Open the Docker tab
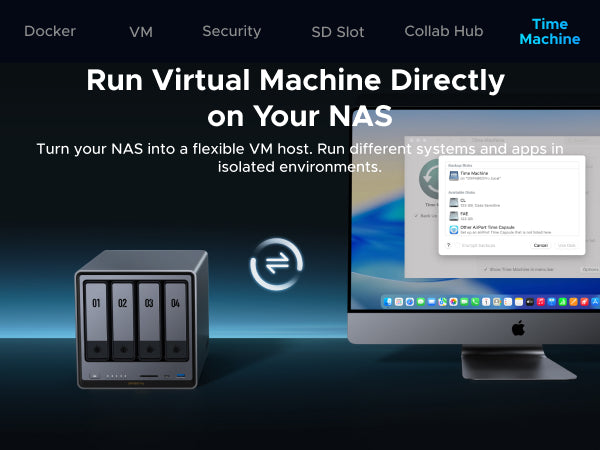This screenshot has height=450, width=600. coord(50,31)
